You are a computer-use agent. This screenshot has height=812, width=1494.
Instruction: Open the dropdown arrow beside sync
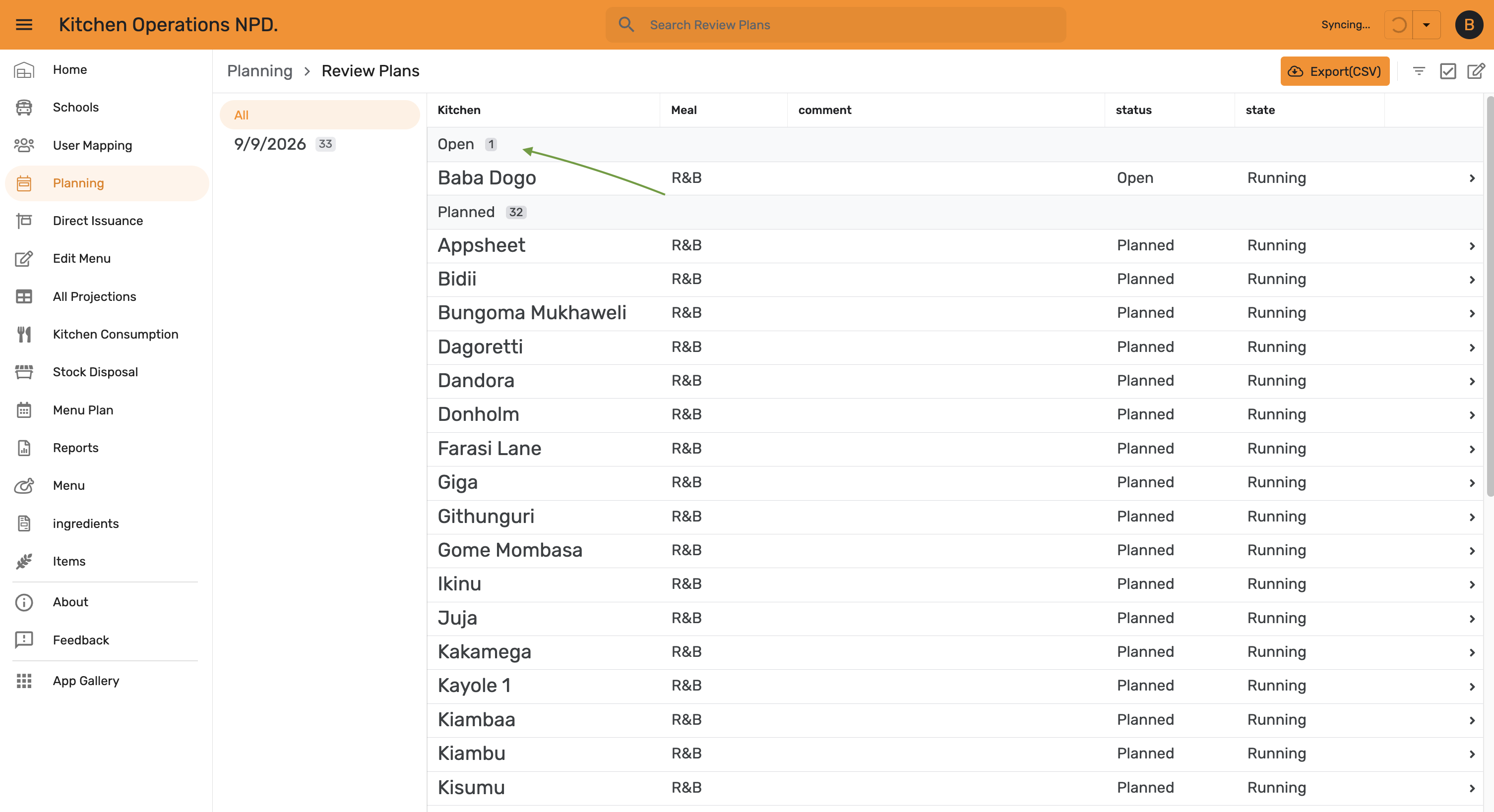[x=1426, y=25]
